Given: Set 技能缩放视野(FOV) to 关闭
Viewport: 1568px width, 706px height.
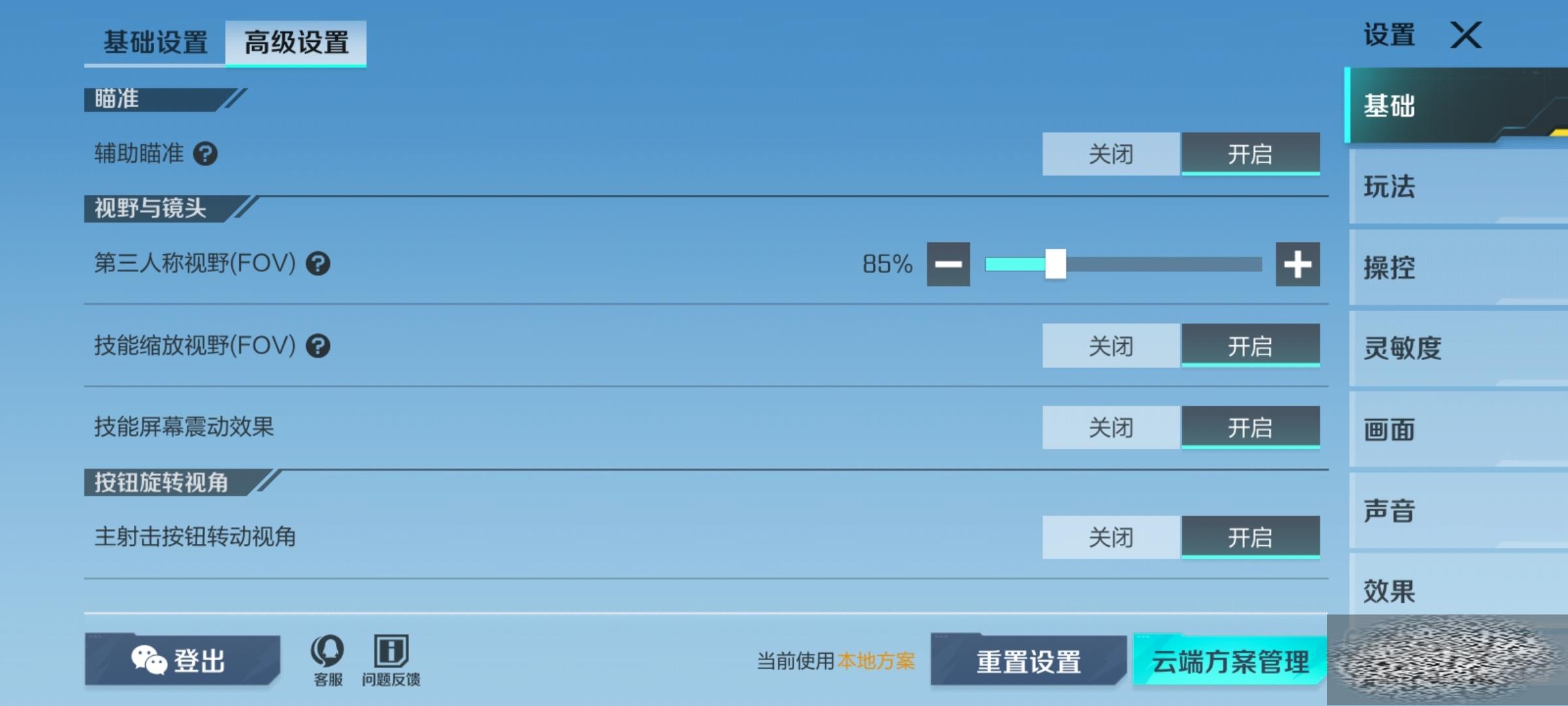Looking at the screenshot, I should 1111,346.
